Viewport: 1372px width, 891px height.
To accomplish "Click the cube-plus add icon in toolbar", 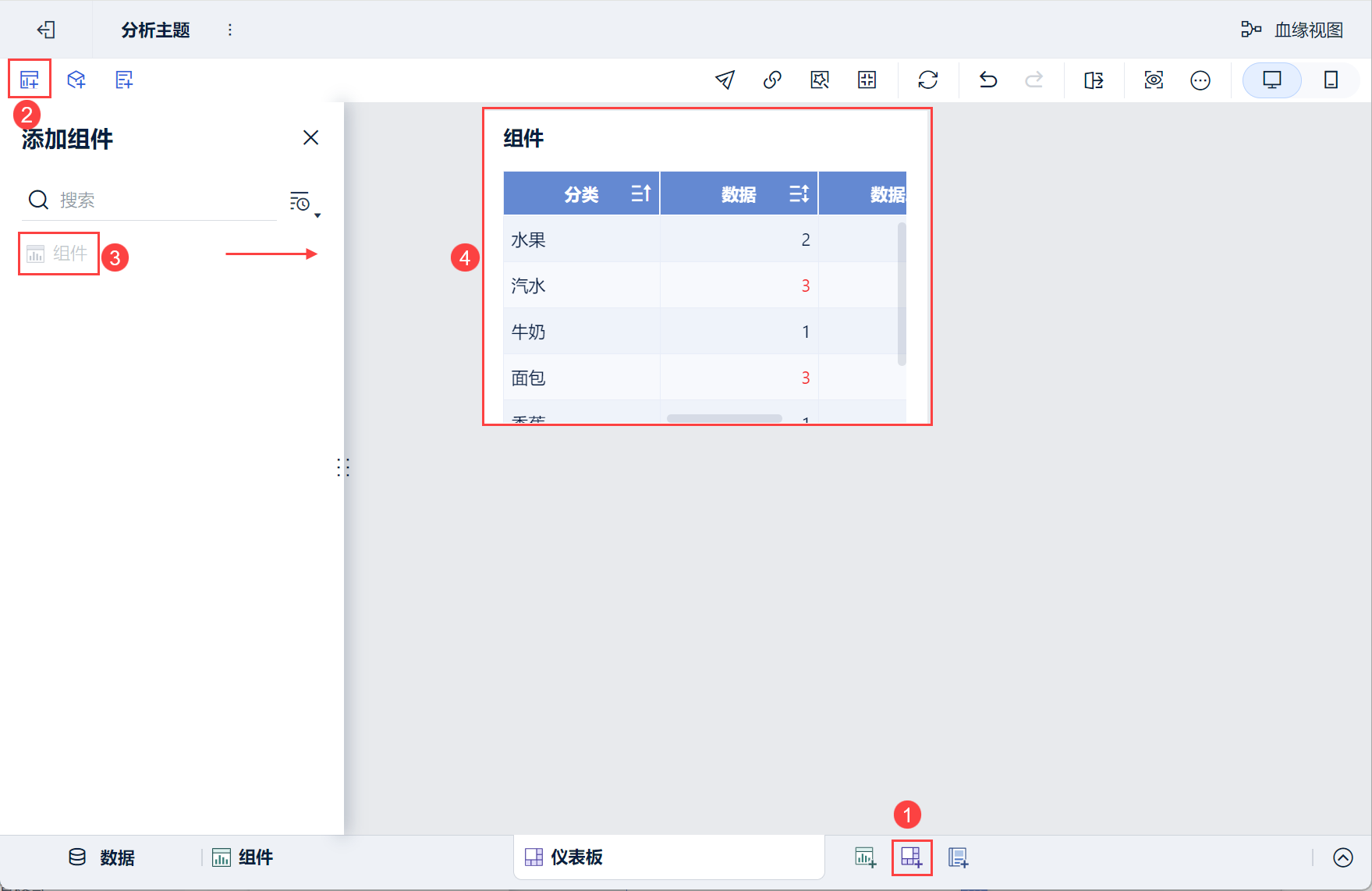I will (76, 80).
